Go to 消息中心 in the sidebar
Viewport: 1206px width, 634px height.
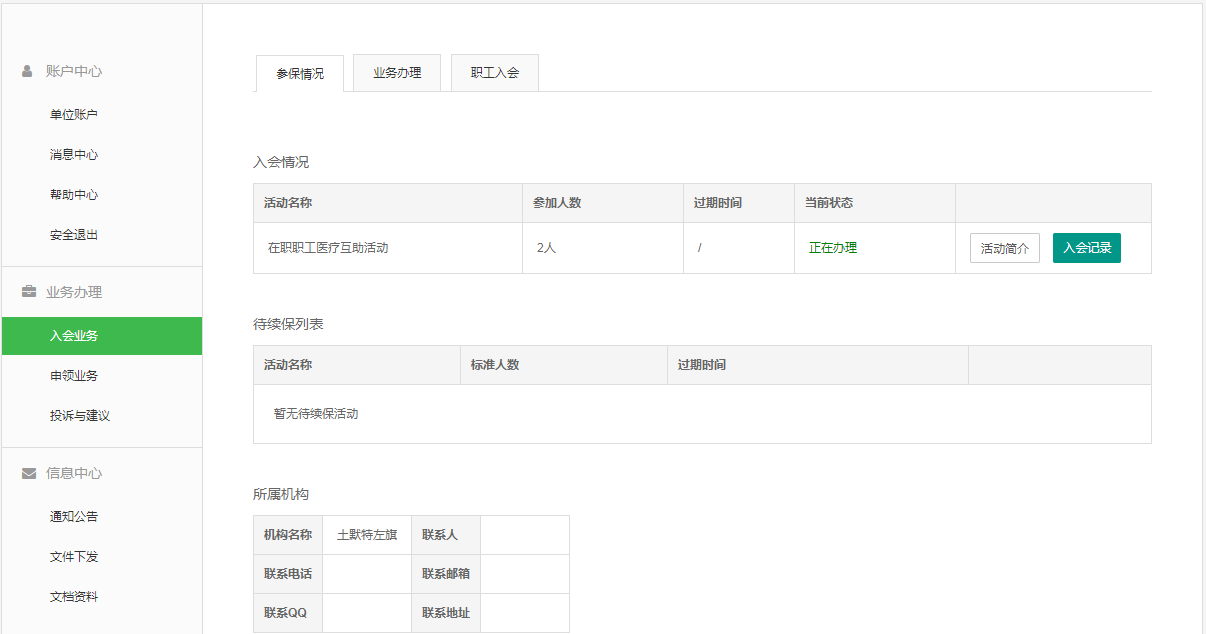pyautogui.click(x=74, y=155)
